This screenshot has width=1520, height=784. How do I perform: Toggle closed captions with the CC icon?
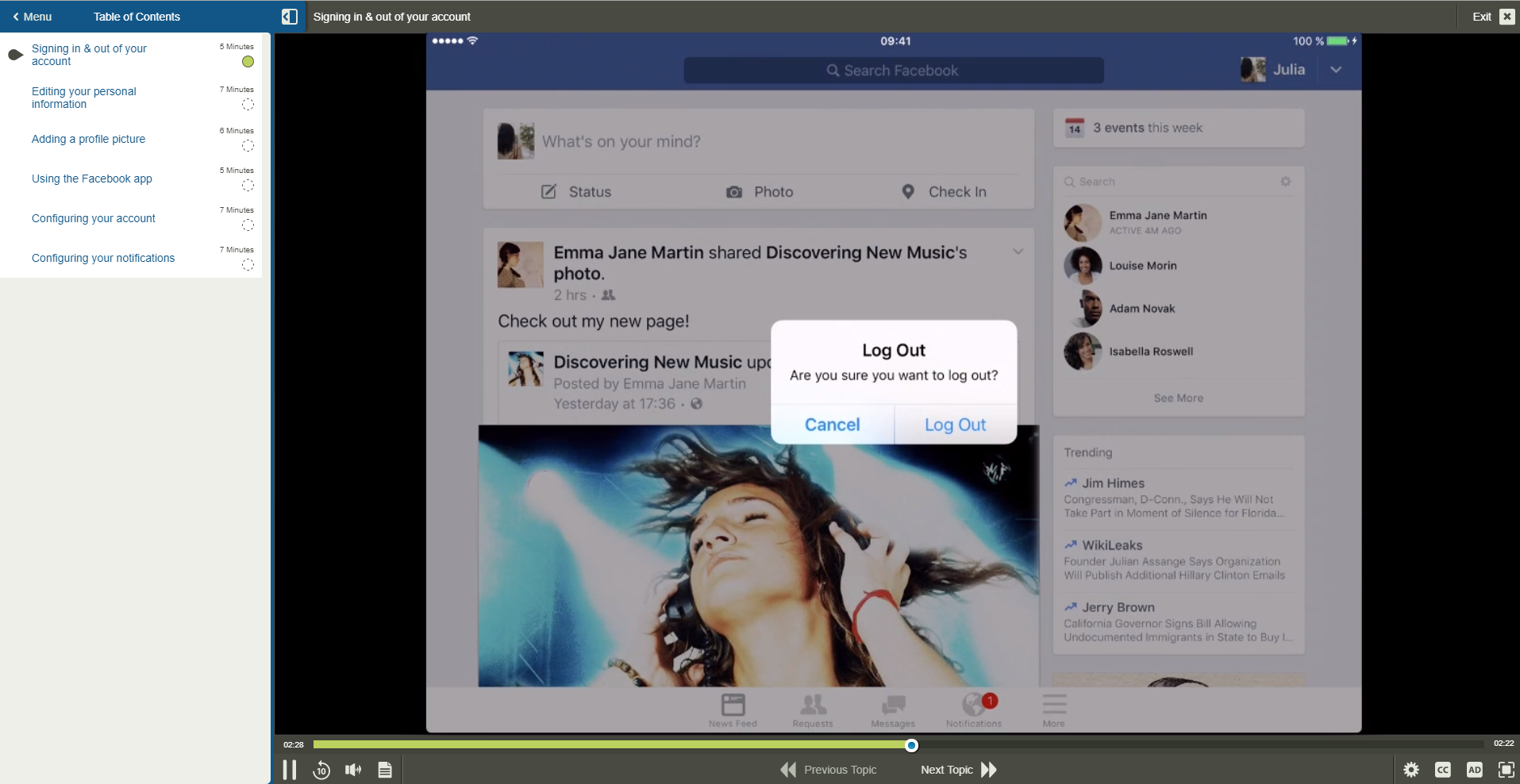[x=1443, y=769]
